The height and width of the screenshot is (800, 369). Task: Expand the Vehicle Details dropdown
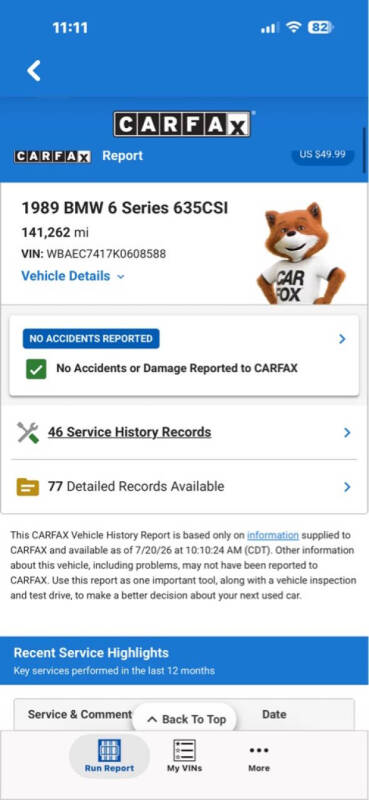[x=72, y=276]
